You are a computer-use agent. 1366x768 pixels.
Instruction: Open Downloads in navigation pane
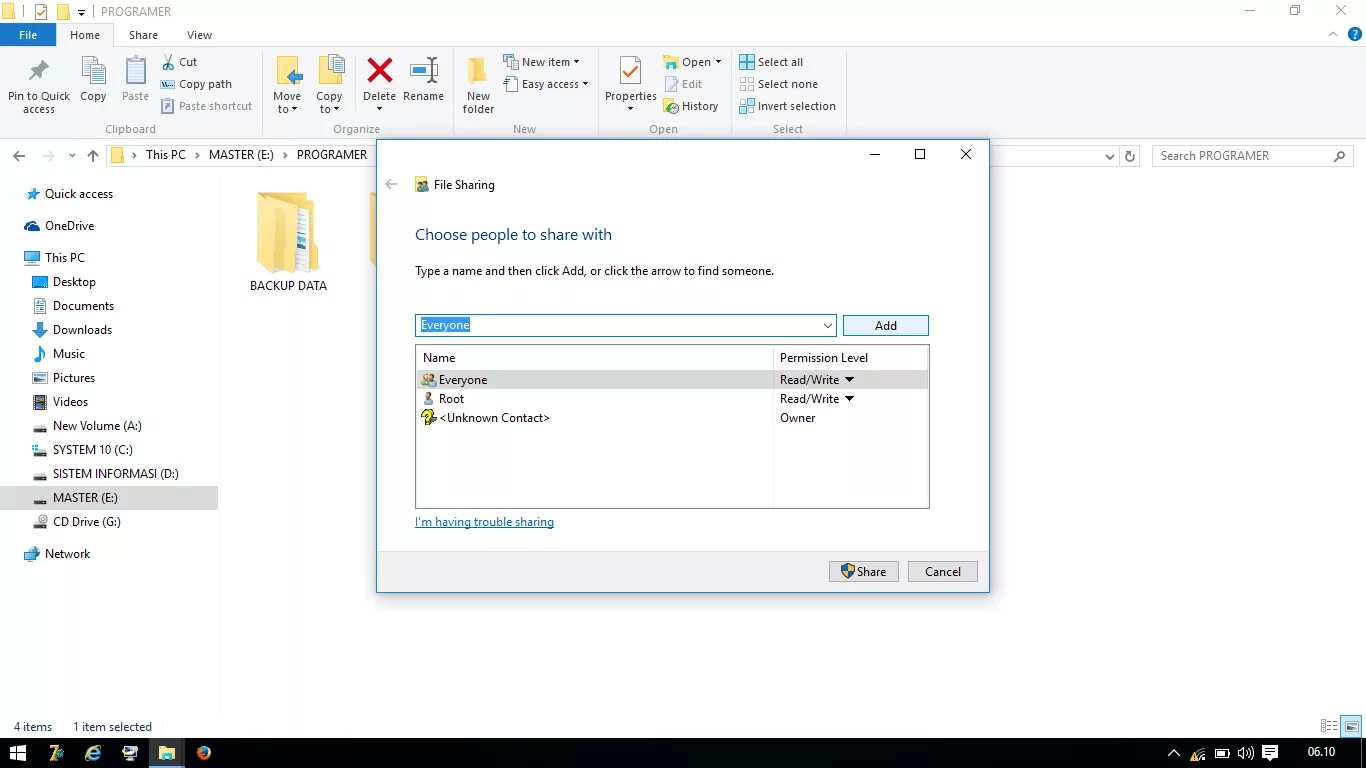pos(82,330)
